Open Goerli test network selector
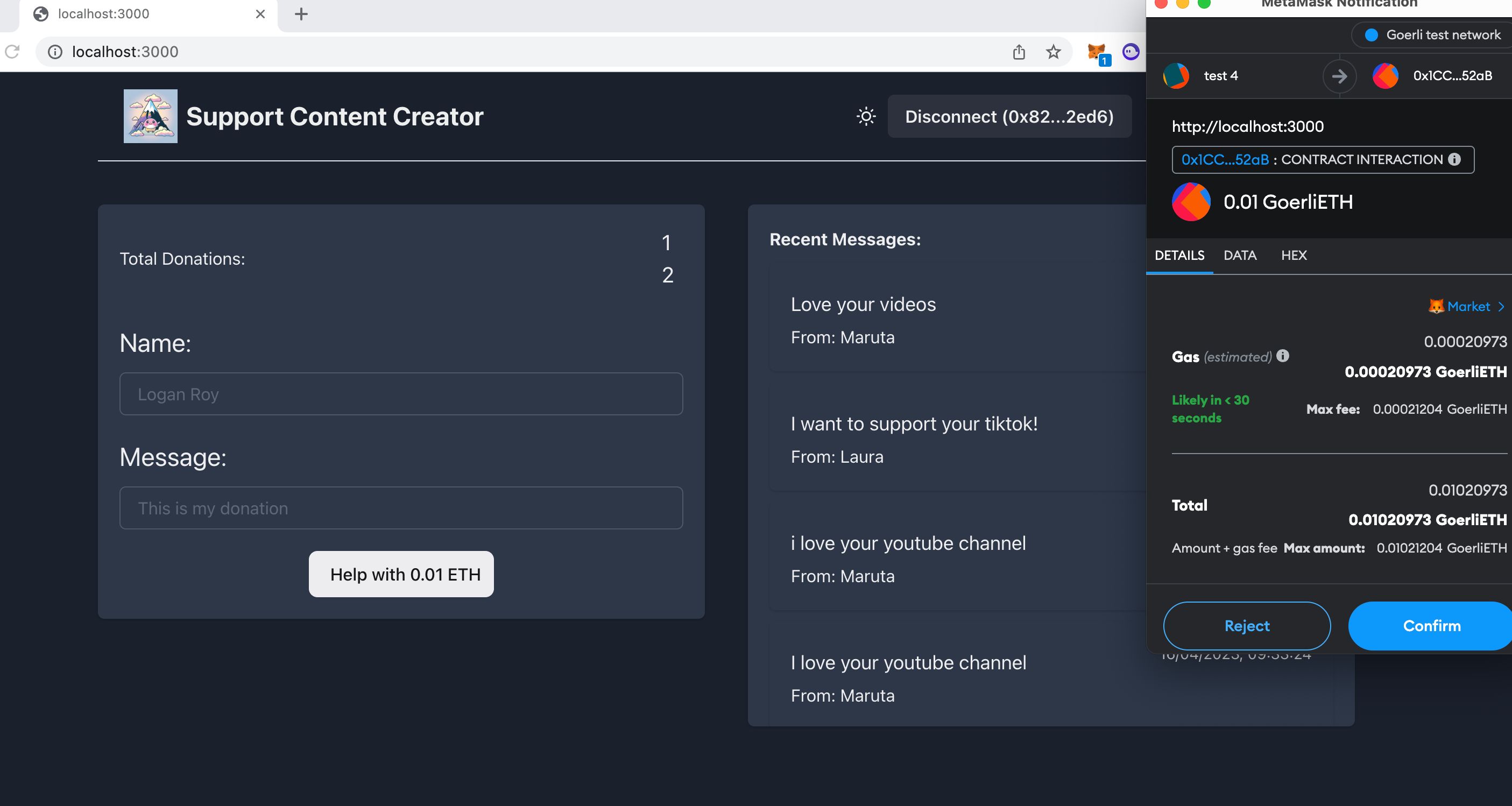This screenshot has width=1512, height=806. 1434,34
